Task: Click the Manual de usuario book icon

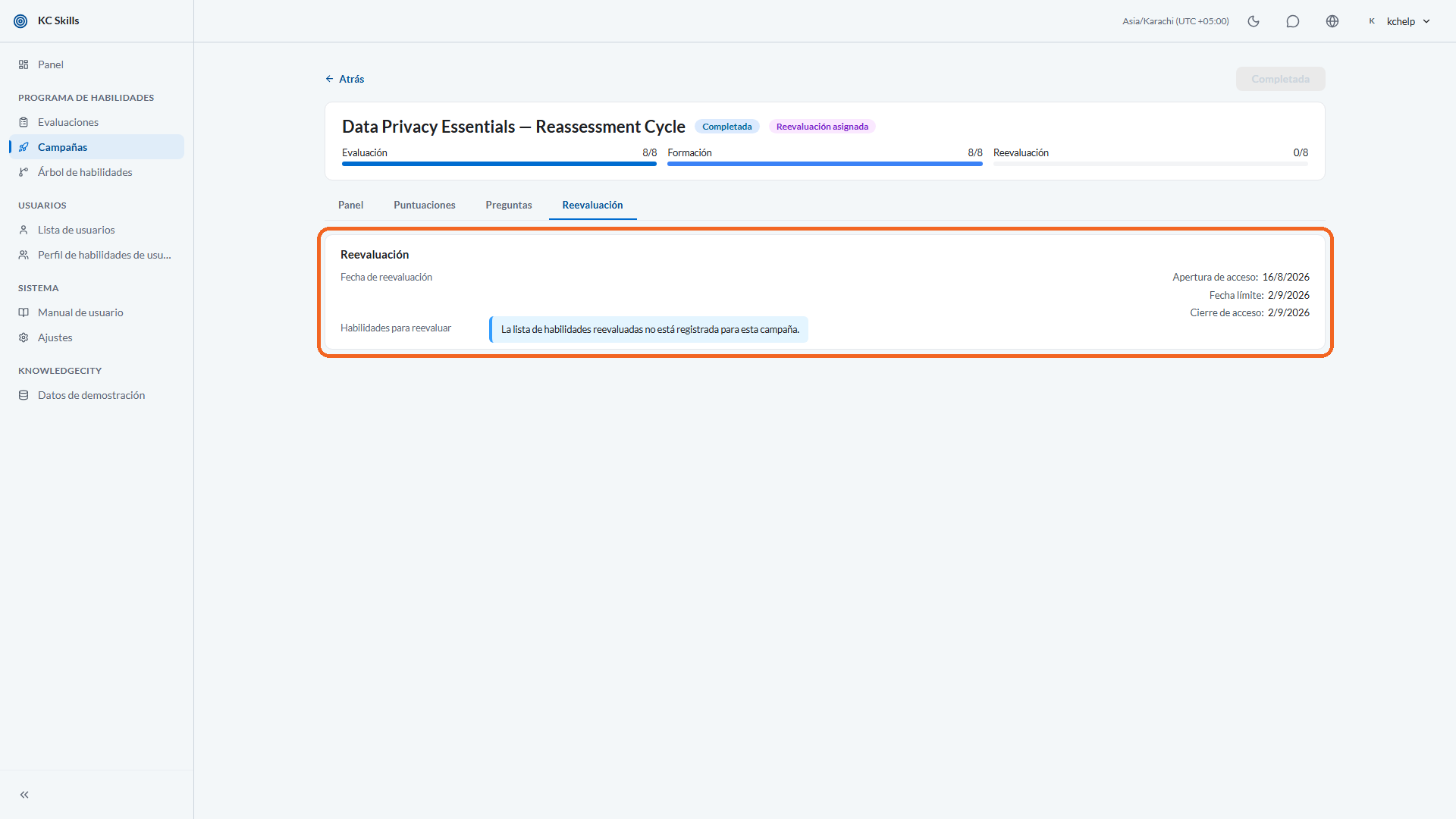Action: 24,312
